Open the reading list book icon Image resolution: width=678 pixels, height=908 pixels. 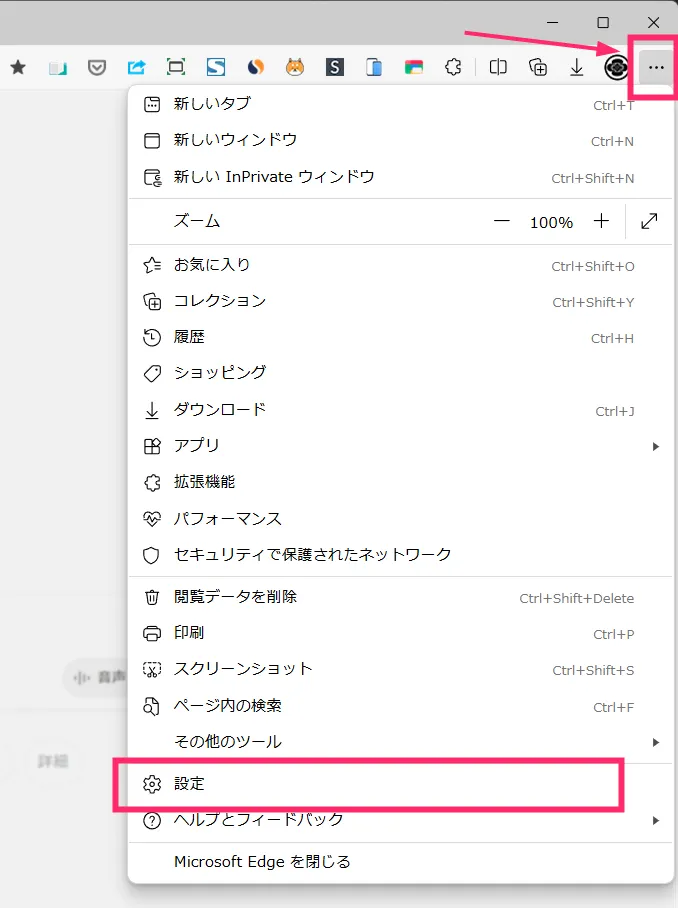coord(57,68)
